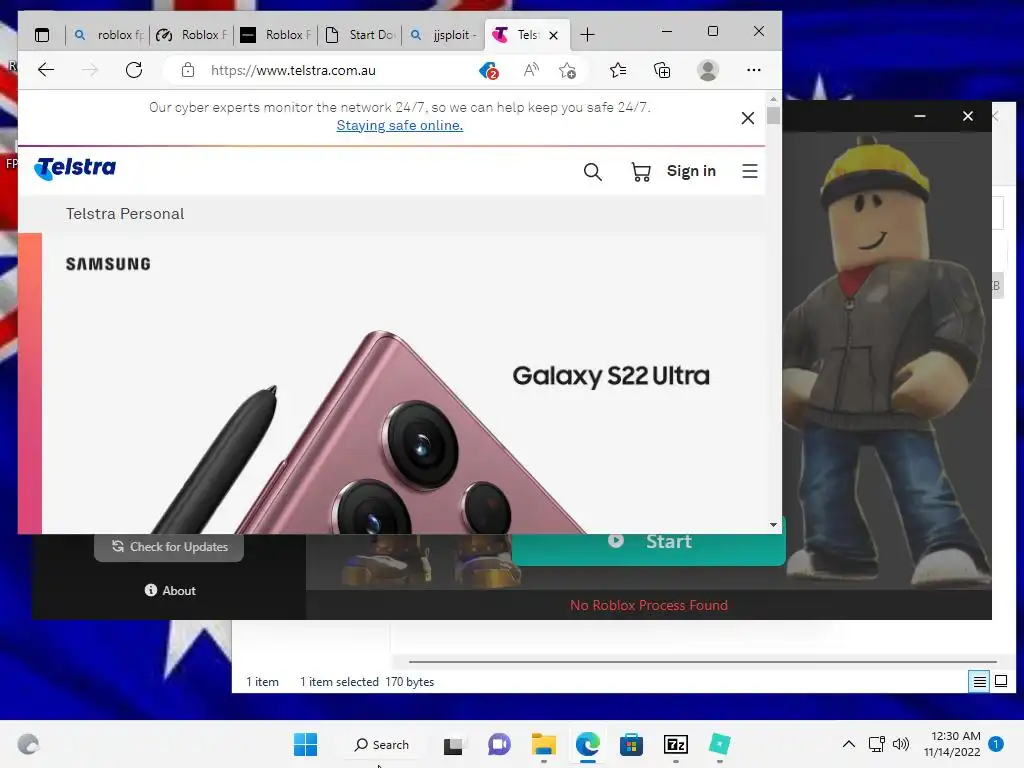This screenshot has width=1024, height=768.
Task: Open File Explorer from taskbar
Action: pyautogui.click(x=543, y=744)
